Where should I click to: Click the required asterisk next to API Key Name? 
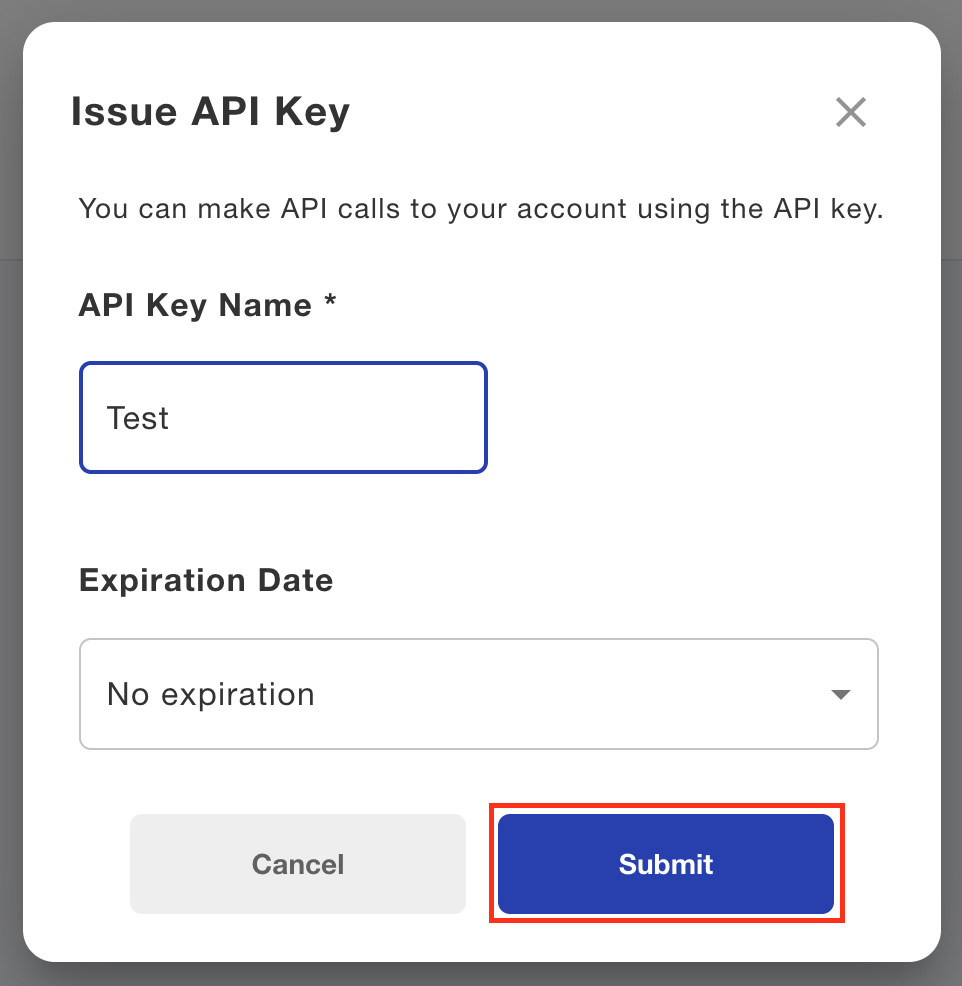[330, 303]
